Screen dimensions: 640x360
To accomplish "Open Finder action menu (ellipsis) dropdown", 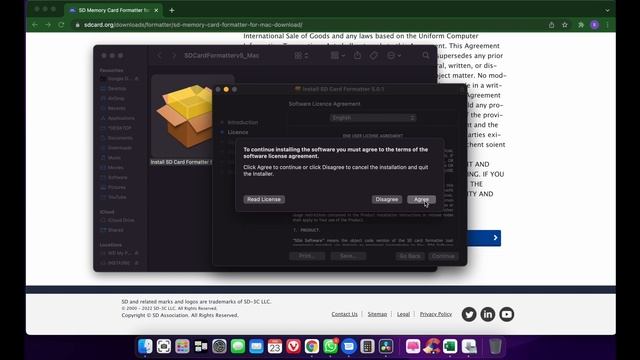I will tap(393, 56).
